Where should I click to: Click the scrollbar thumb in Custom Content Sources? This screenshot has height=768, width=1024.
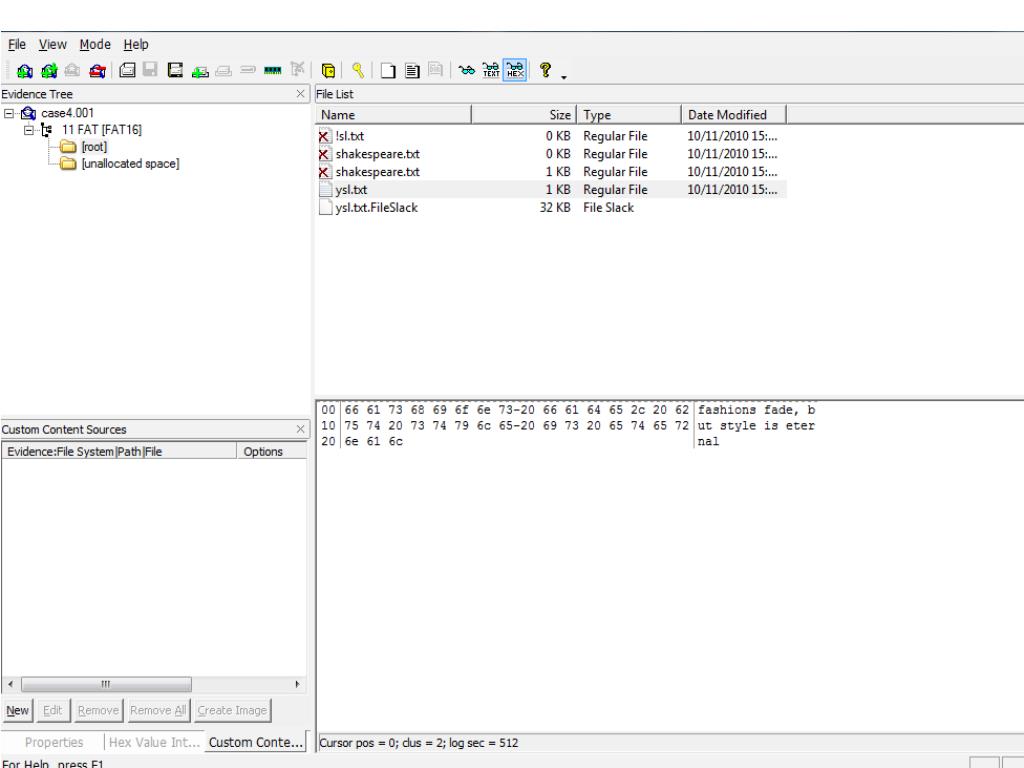[106, 684]
